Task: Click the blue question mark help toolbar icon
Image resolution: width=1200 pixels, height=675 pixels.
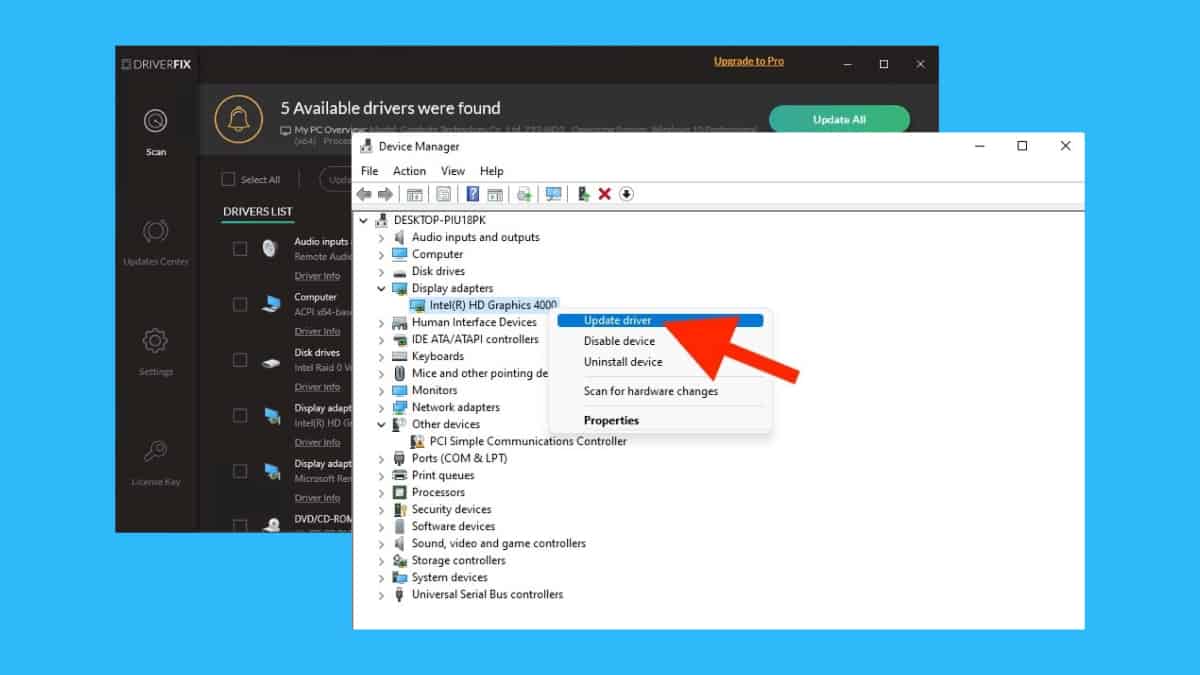Action: [x=473, y=194]
